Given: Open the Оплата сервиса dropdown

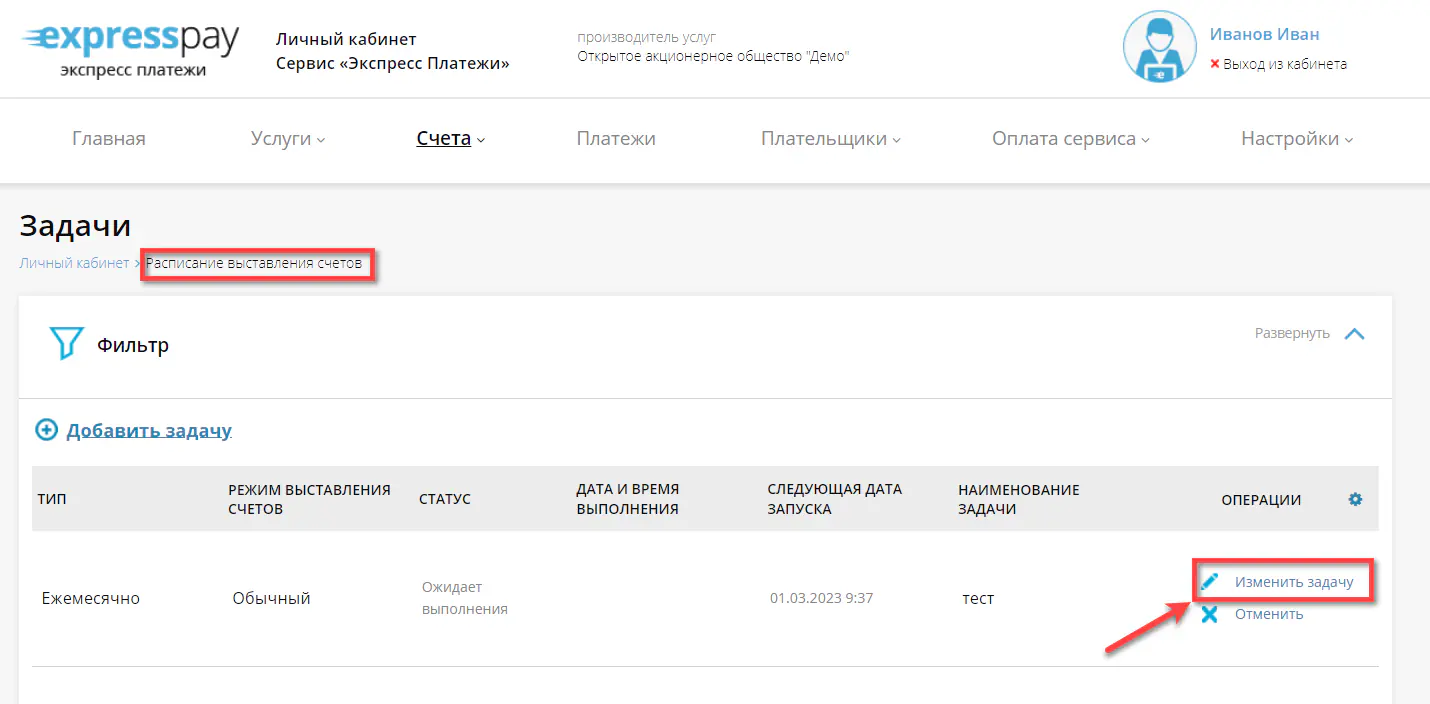Looking at the screenshot, I should (1070, 139).
